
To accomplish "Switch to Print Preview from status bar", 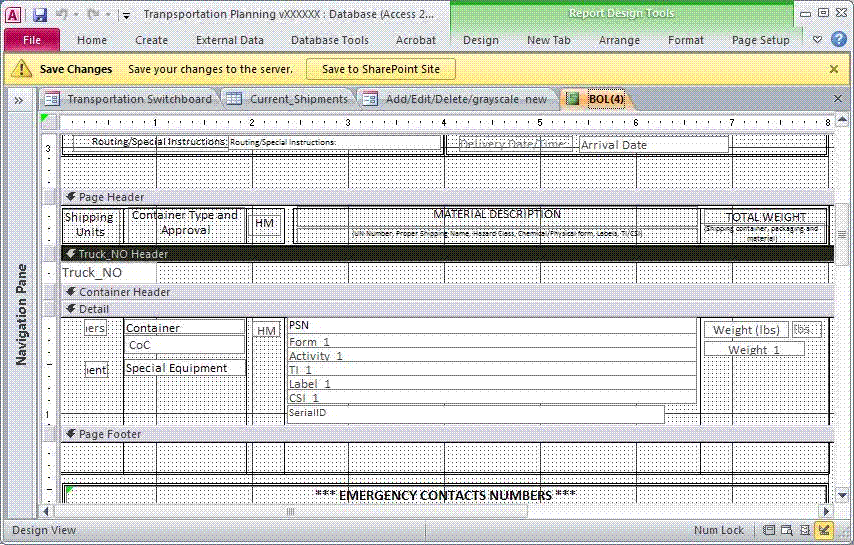I will (x=787, y=530).
